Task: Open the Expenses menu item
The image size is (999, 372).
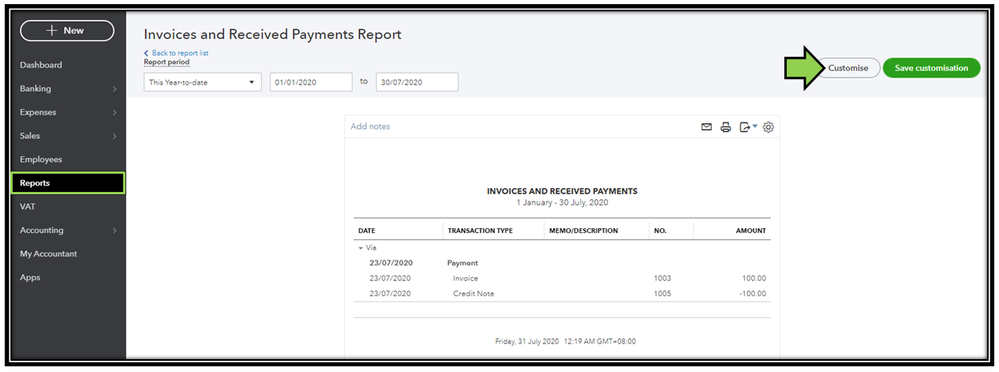Action: pyautogui.click(x=38, y=112)
